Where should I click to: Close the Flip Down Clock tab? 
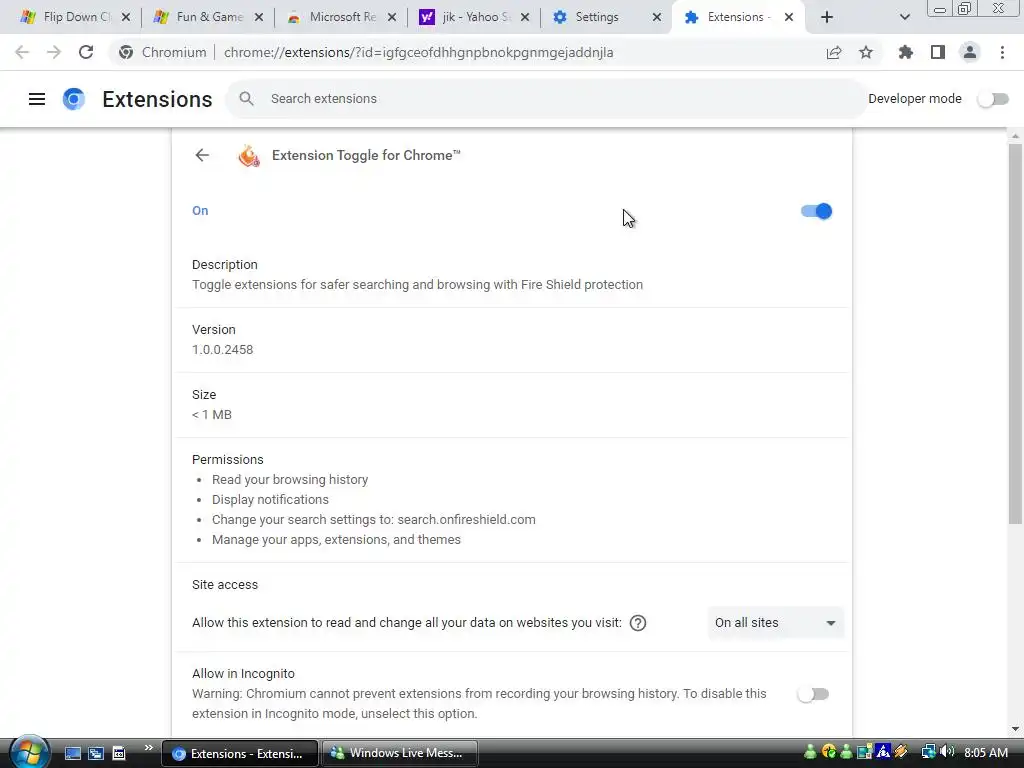(x=125, y=17)
